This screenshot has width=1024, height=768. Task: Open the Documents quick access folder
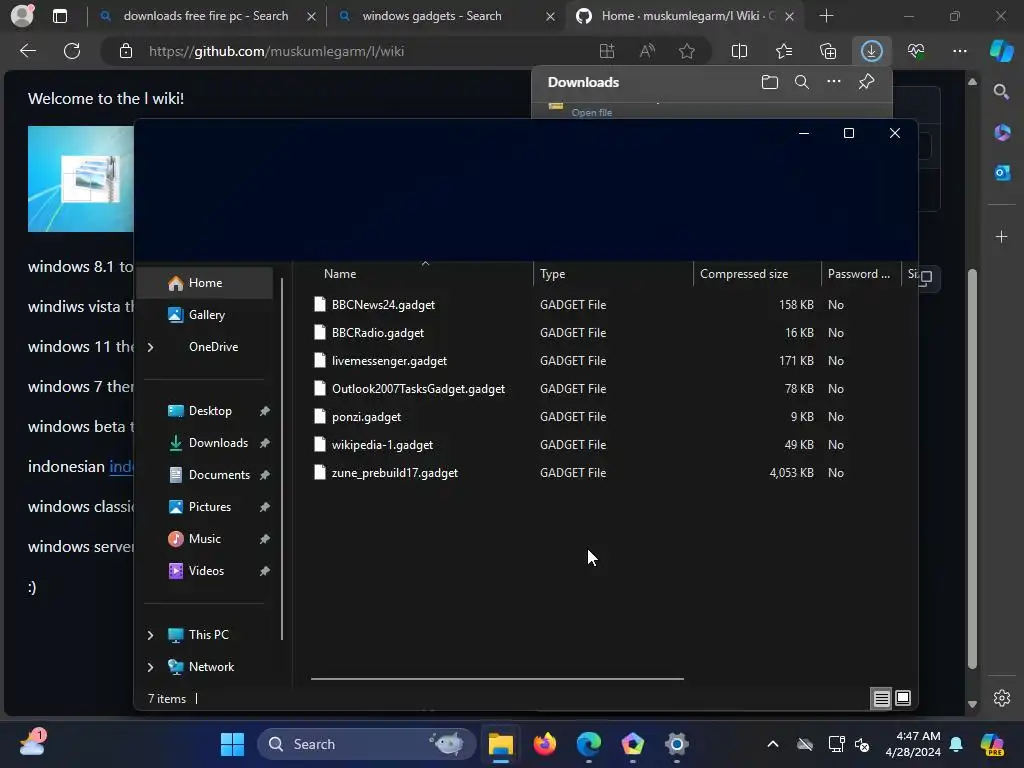pos(219,475)
